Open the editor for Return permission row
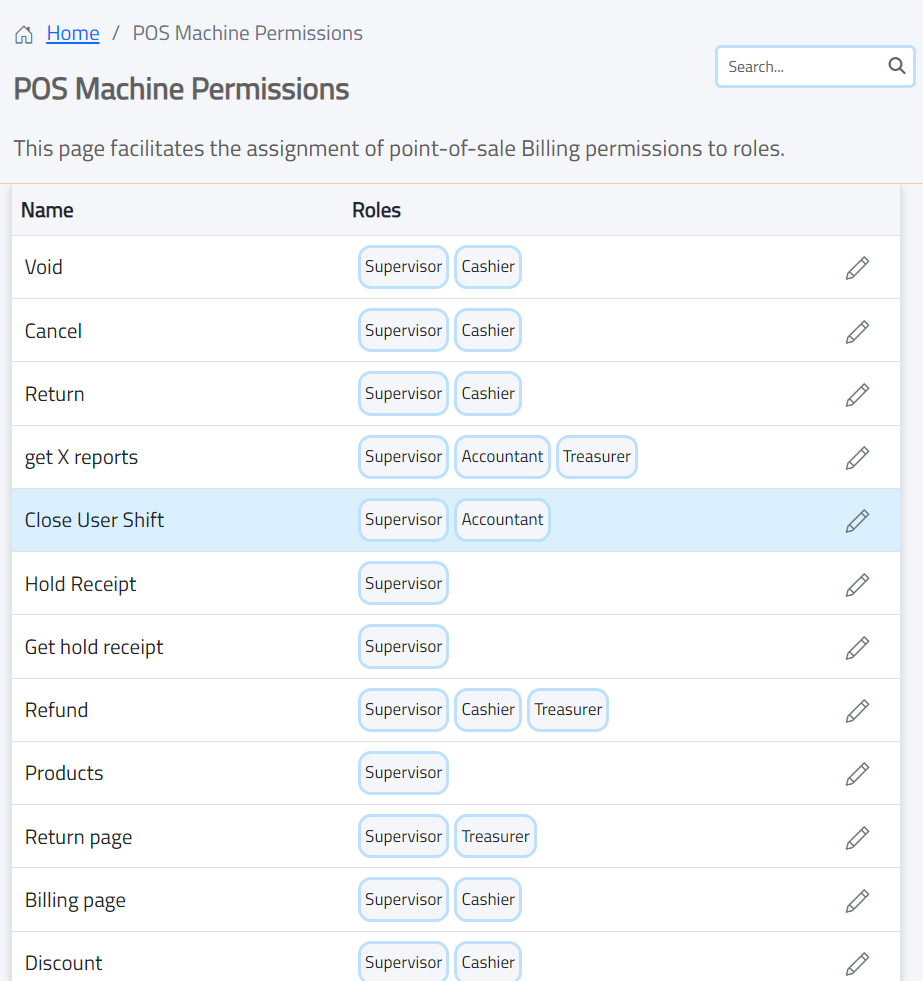Viewport: 923px width, 981px height. pyautogui.click(x=857, y=394)
